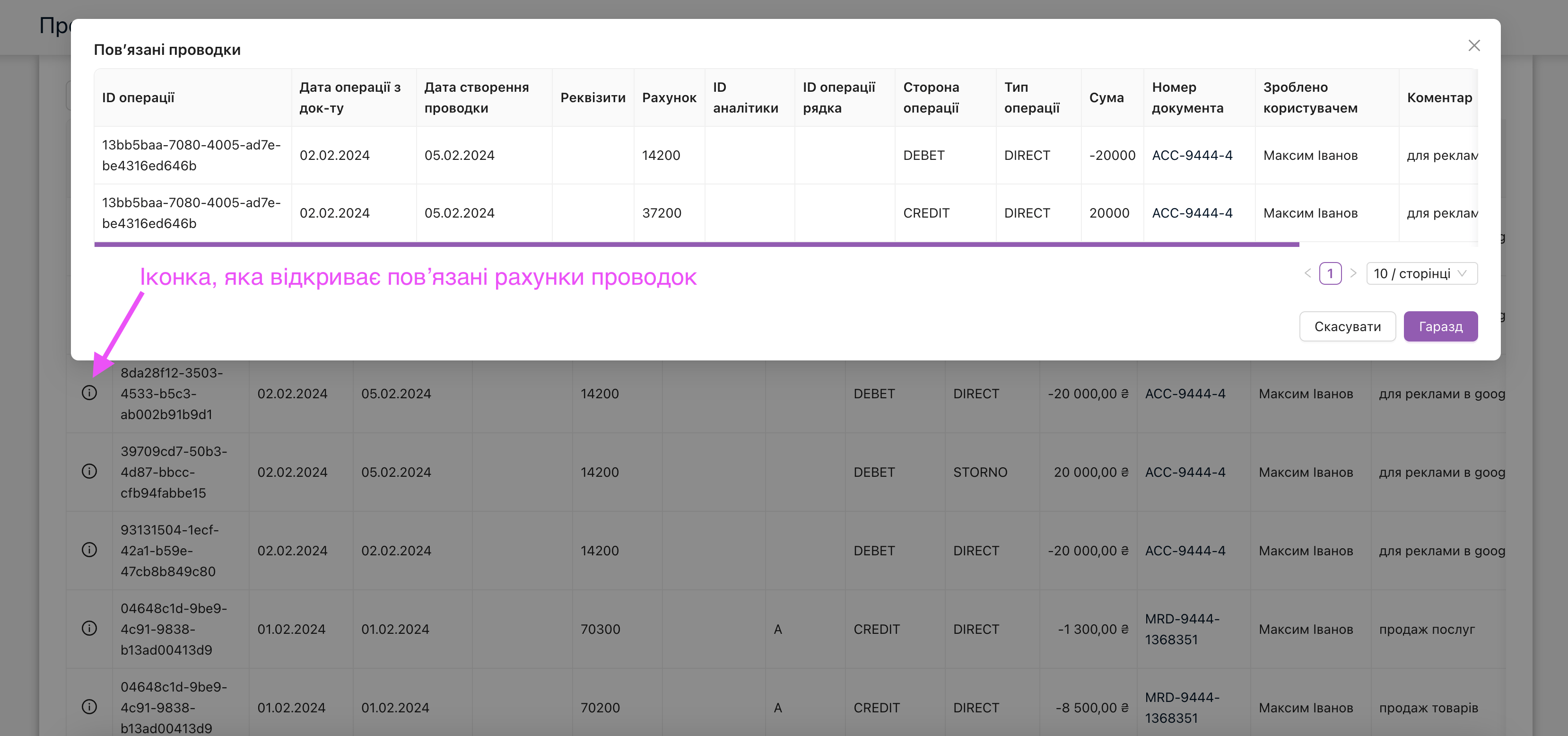Click info icon for operation 93131504-1ecf

coord(89,550)
